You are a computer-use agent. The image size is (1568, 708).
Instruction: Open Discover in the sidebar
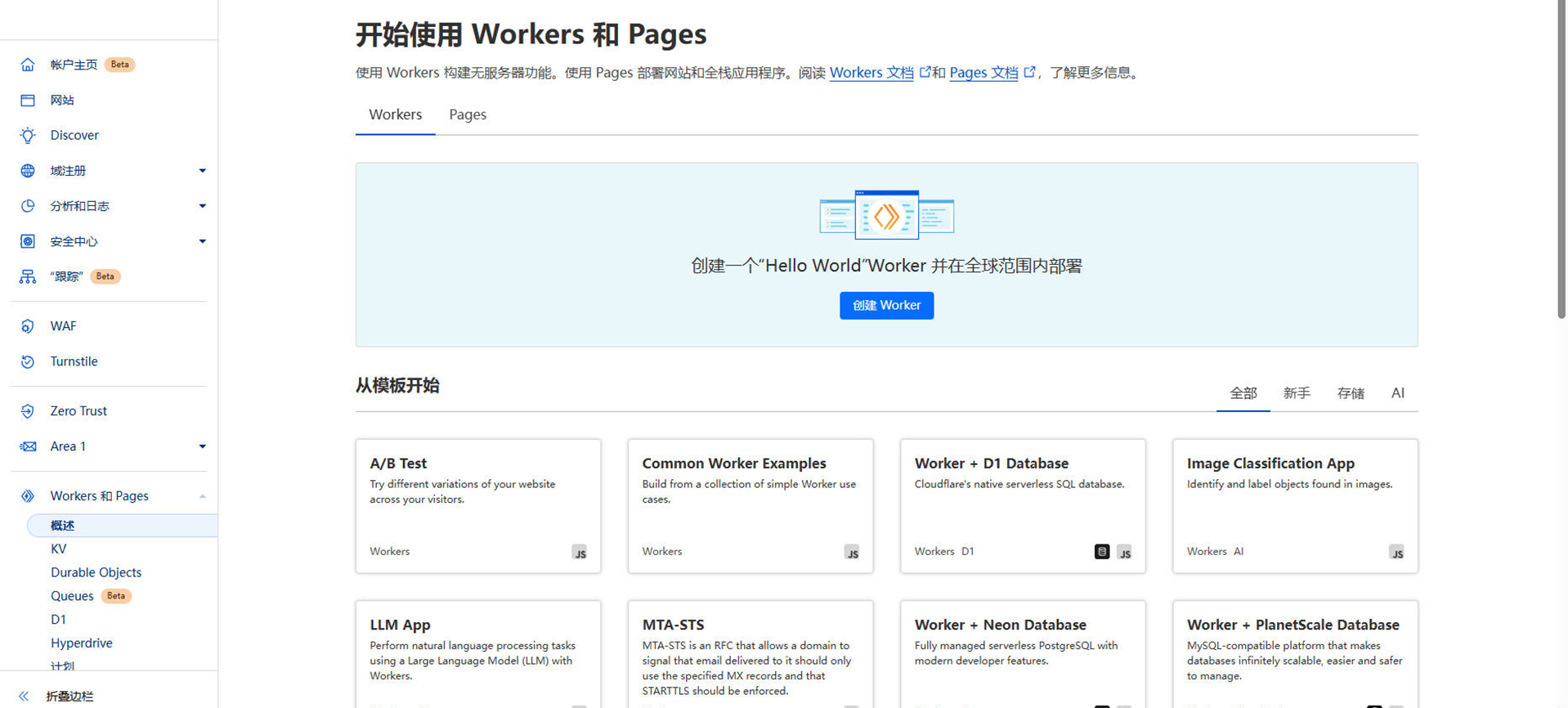point(74,135)
